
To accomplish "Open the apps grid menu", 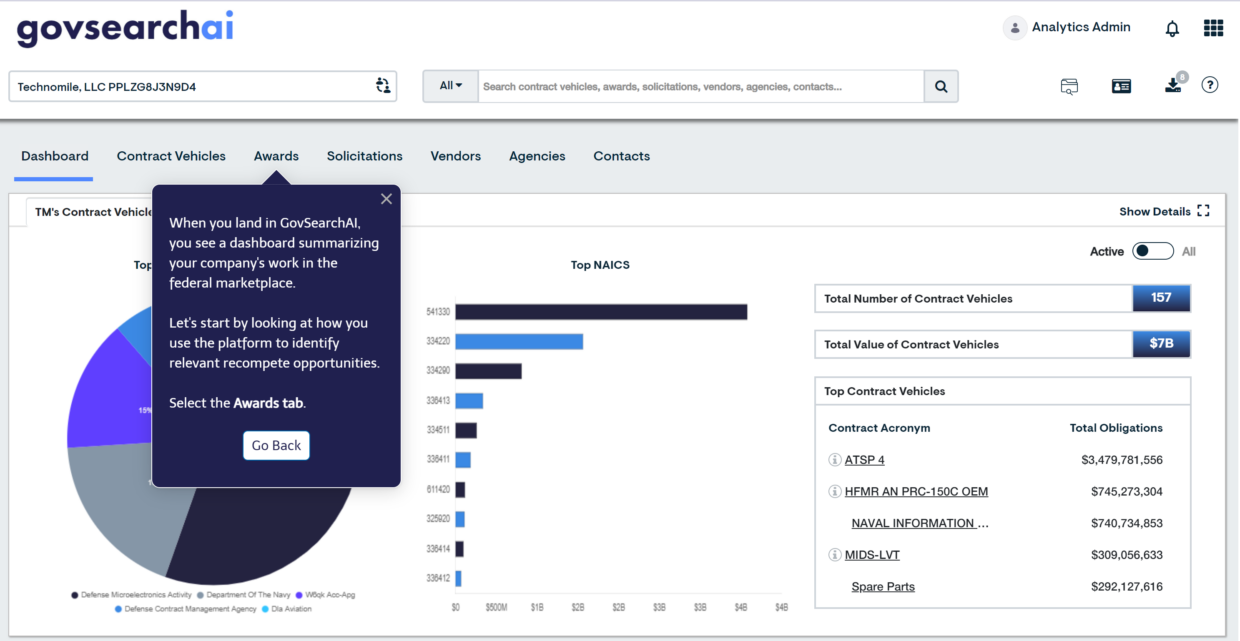I will click(1213, 28).
